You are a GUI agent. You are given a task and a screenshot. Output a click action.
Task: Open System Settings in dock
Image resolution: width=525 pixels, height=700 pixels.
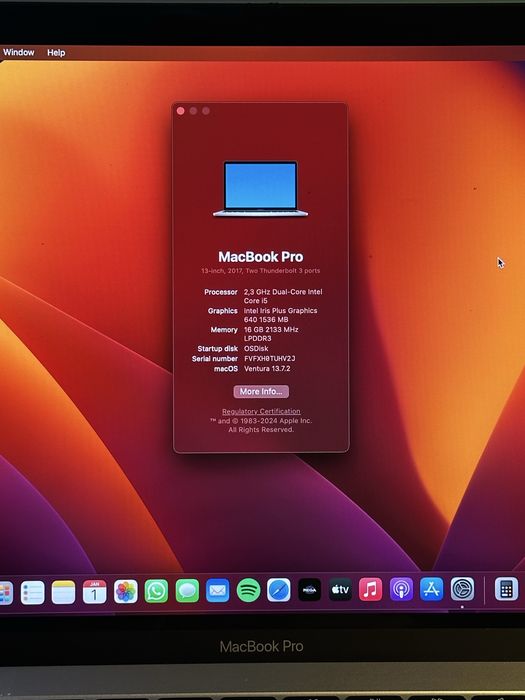point(462,589)
